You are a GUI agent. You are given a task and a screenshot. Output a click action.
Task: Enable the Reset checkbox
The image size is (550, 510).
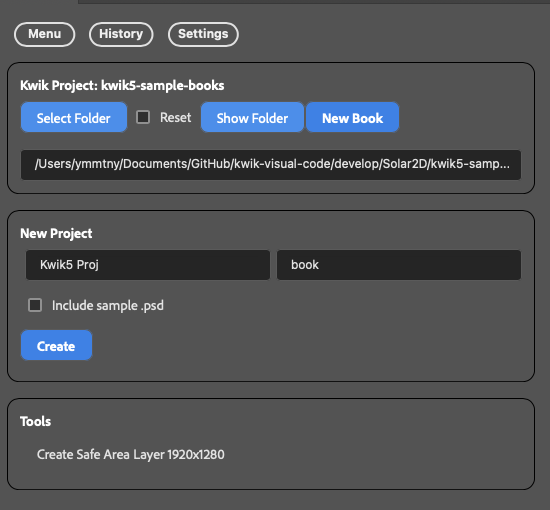coord(143,117)
